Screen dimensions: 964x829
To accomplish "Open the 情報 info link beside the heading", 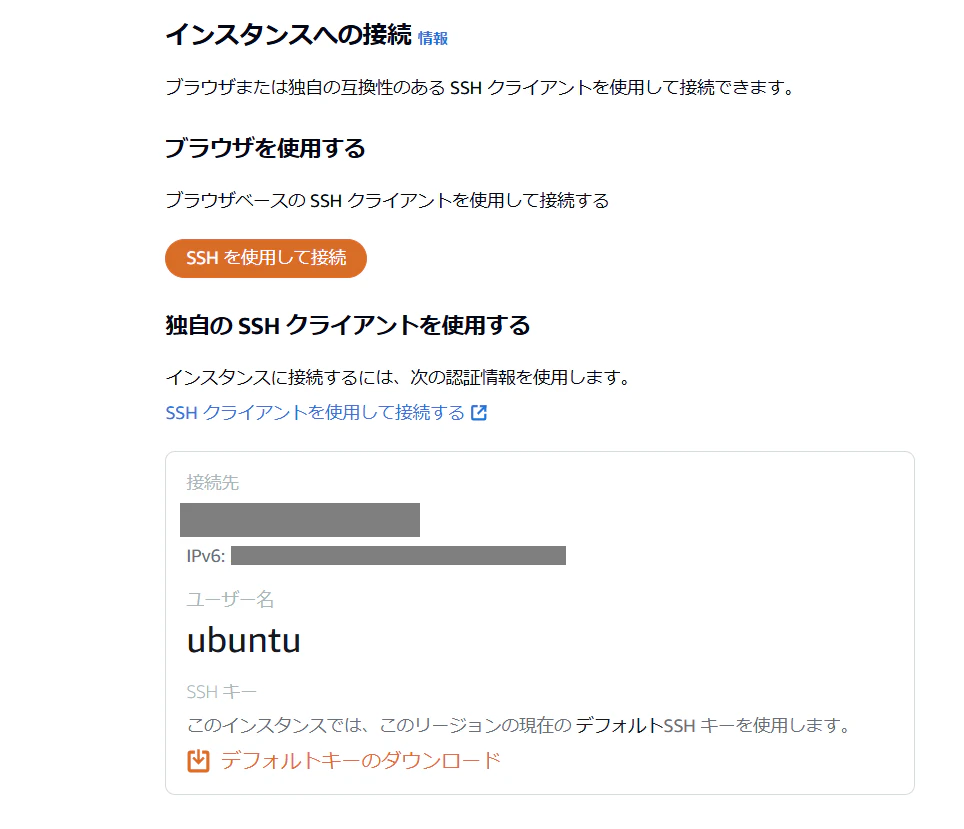I will 433,39.
